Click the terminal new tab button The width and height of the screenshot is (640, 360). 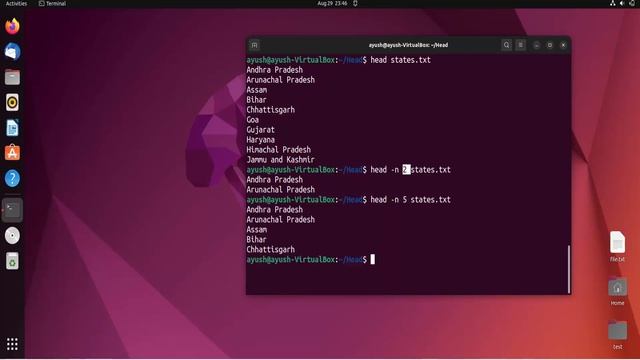click(254, 45)
